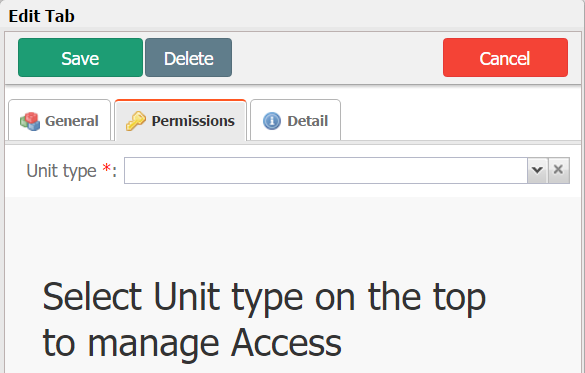Click empty toolbar space between Delete and Cancel

pyautogui.click(x=337, y=57)
